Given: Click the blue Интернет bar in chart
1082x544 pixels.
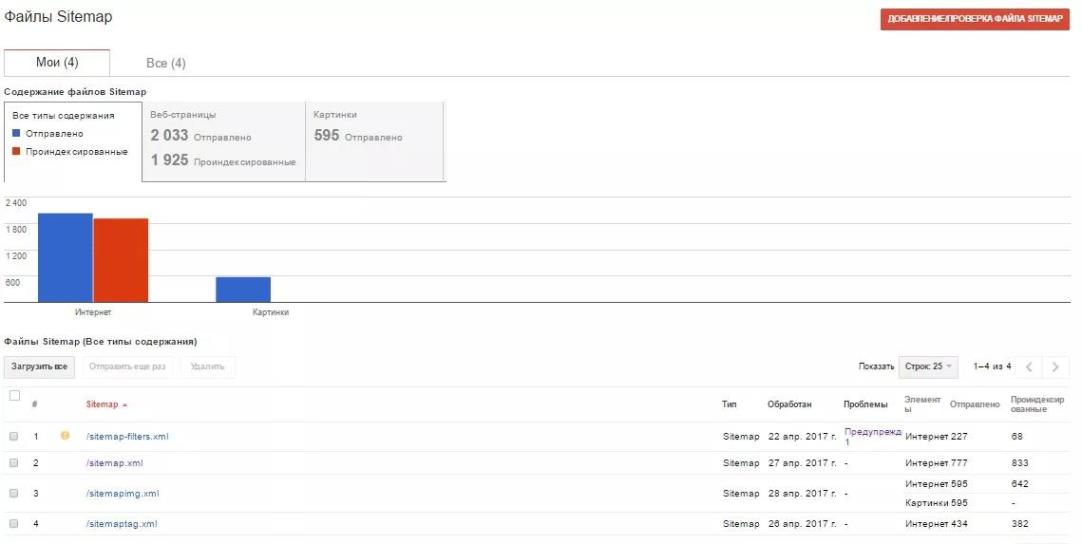Looking at the screenshot, I should click(x=65, y=258).
